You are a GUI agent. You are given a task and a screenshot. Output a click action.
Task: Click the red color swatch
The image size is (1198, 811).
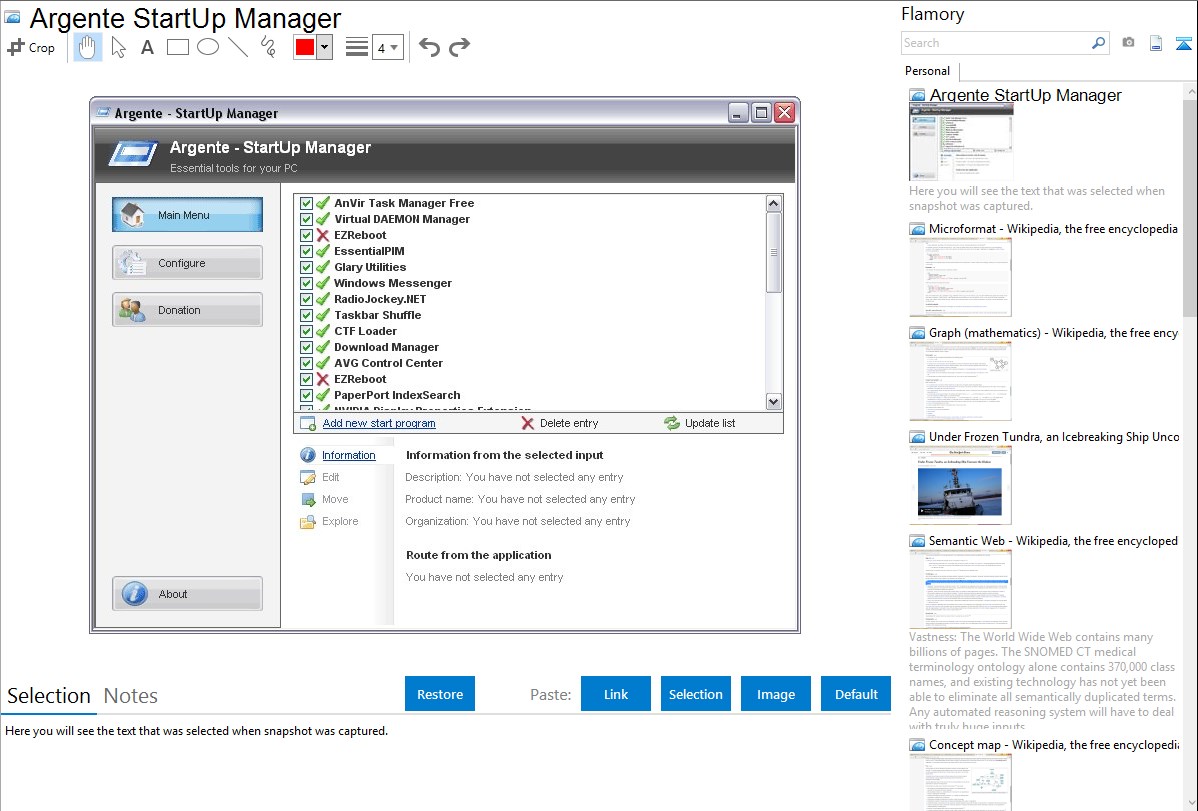[305, 47]
